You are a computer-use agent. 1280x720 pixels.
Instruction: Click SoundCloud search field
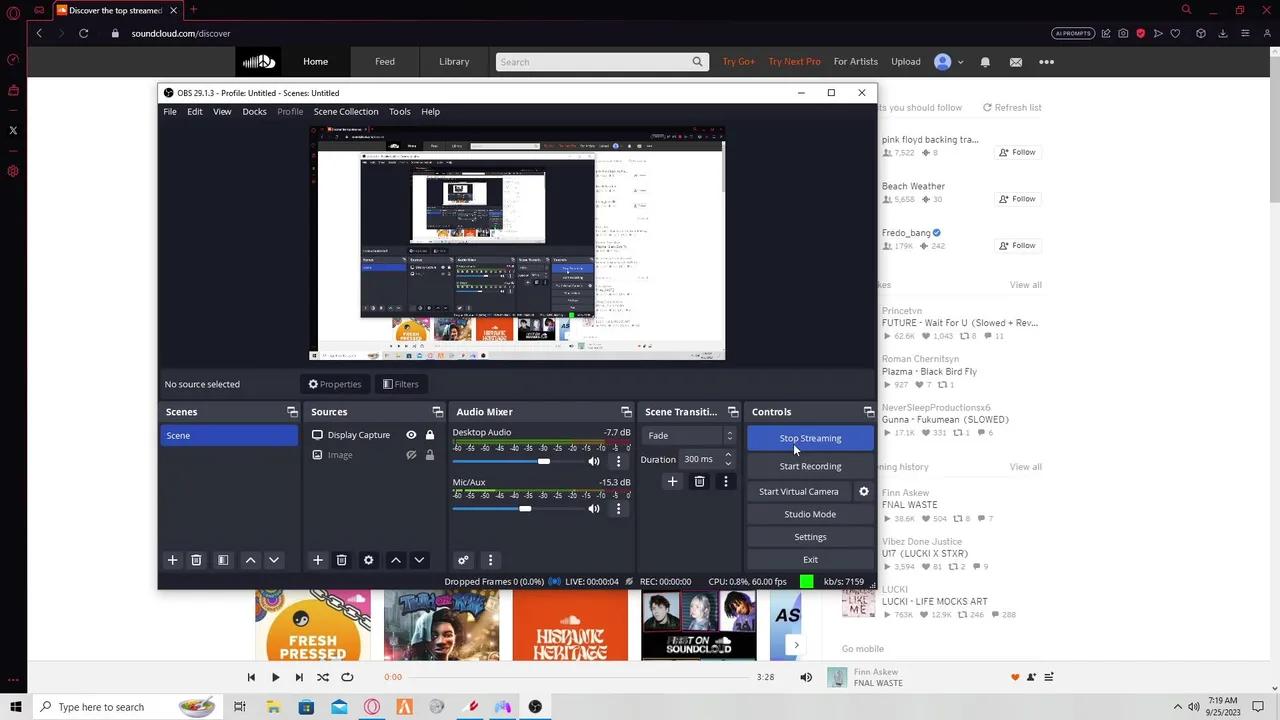(602, 62)
